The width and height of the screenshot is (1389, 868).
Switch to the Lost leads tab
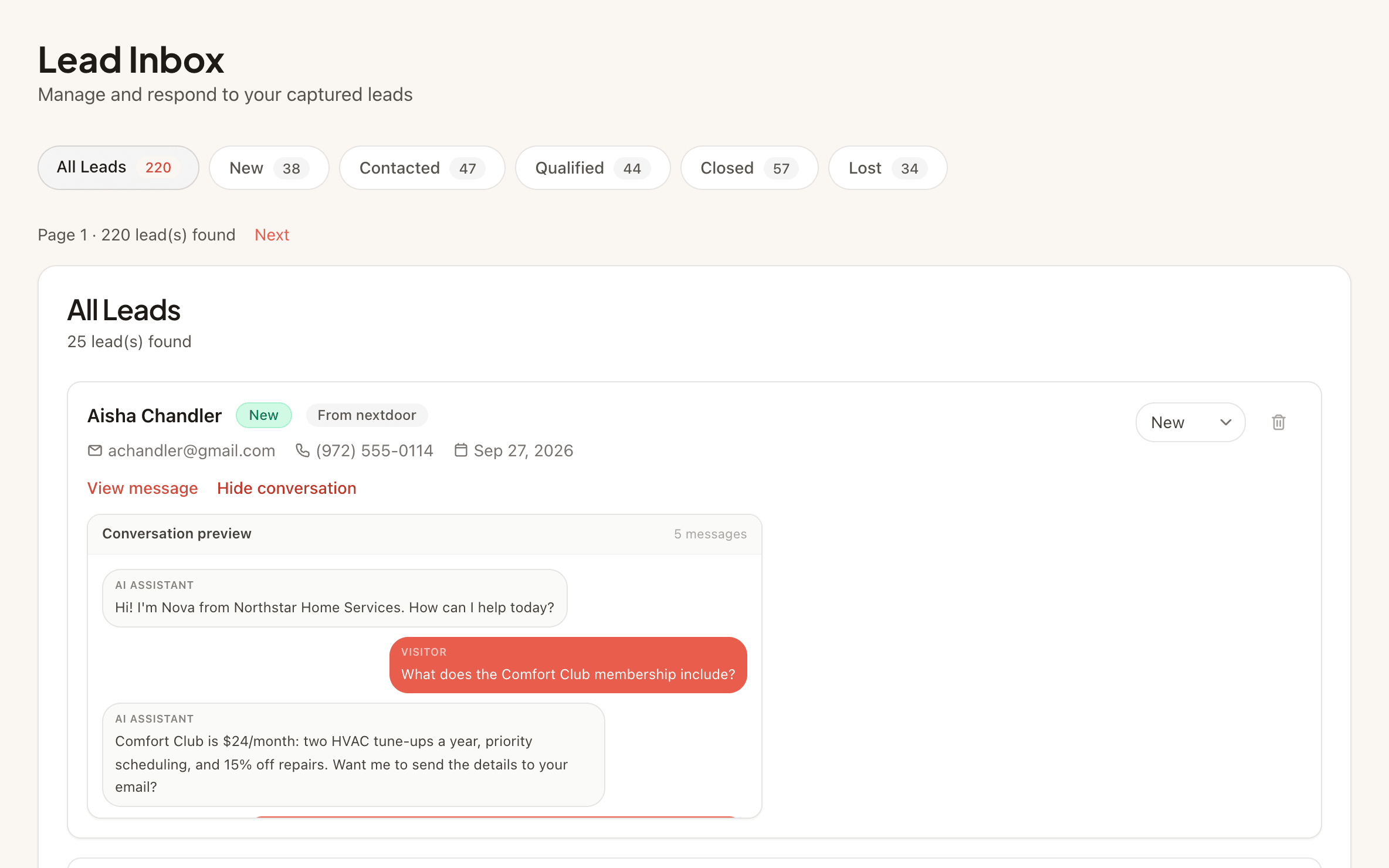click(x=888, y=168)
